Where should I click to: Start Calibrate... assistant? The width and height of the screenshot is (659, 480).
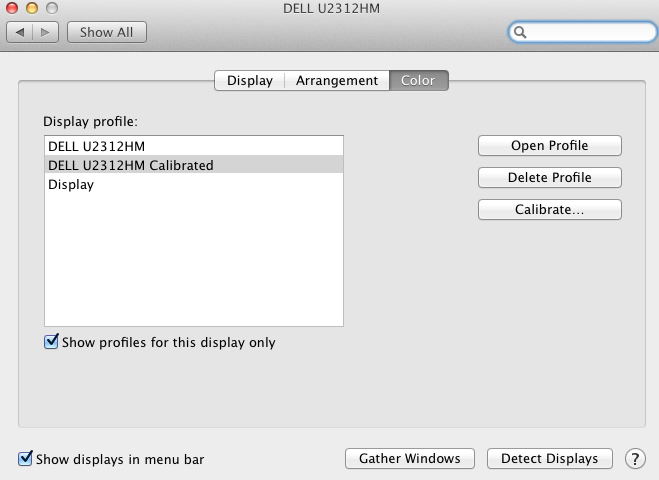point(550,209)
